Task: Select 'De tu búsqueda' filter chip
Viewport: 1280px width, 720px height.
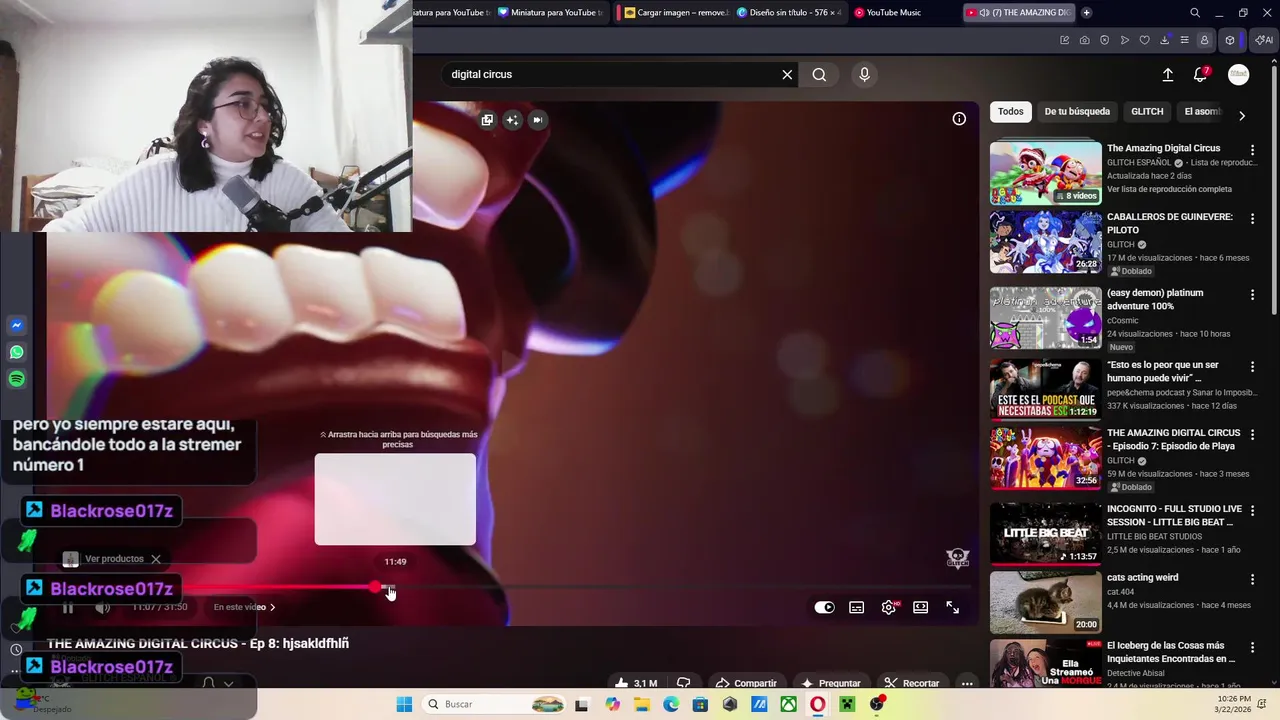Action: [1077, 112]
